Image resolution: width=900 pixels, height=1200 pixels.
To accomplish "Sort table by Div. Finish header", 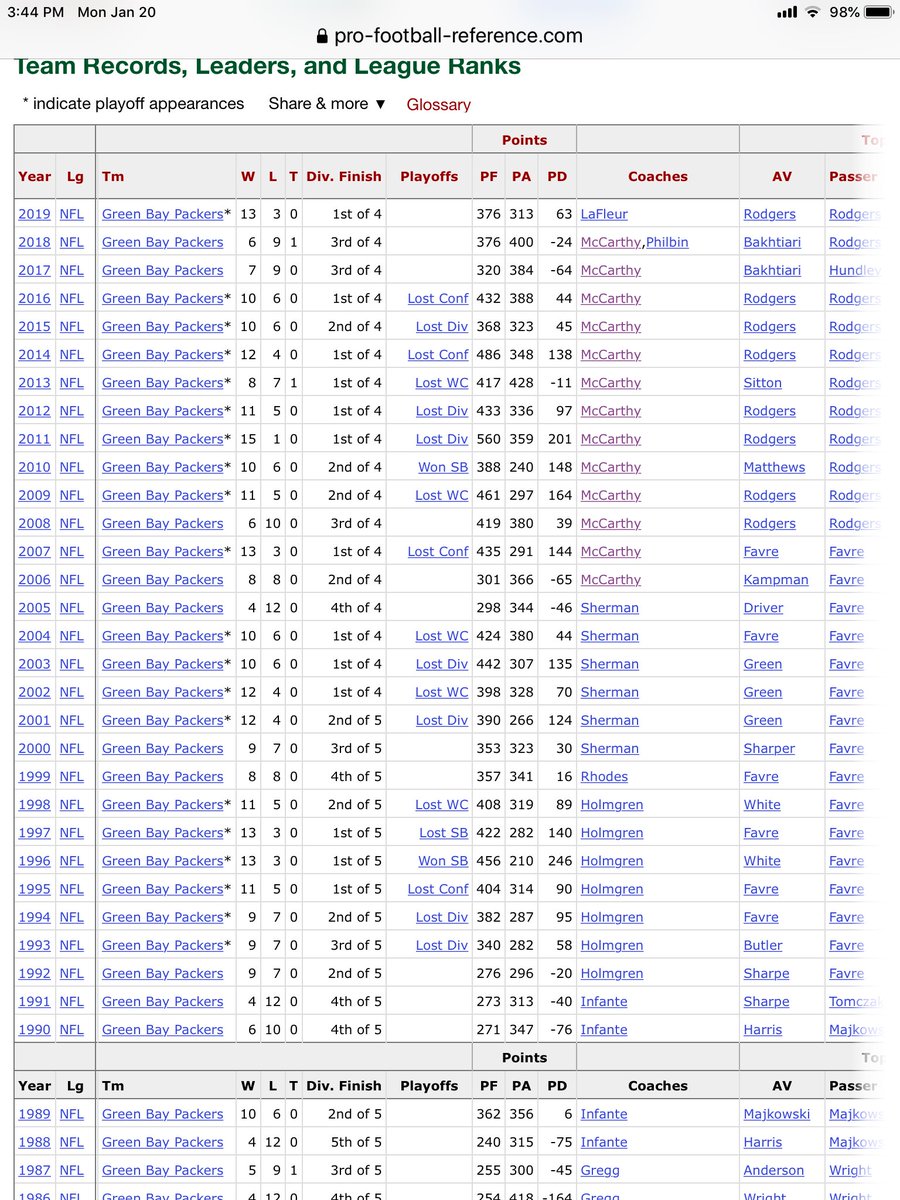I will click(x=343, y=176).
